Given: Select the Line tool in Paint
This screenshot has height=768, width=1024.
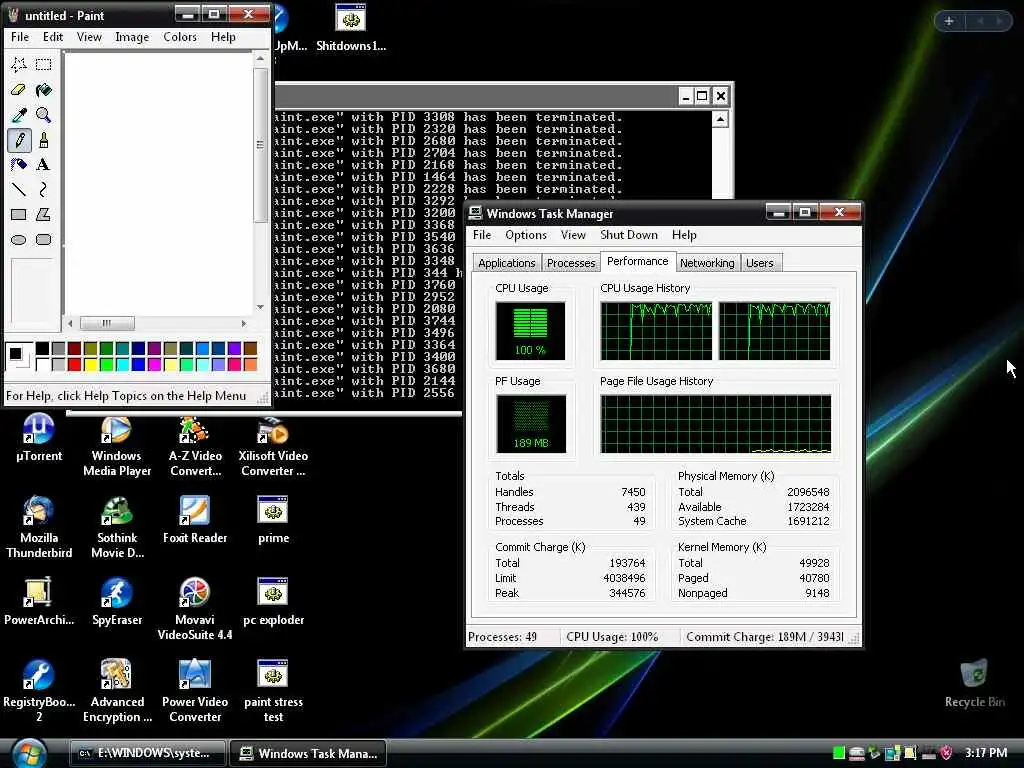Looking at the screenshot, I should 18,189.
